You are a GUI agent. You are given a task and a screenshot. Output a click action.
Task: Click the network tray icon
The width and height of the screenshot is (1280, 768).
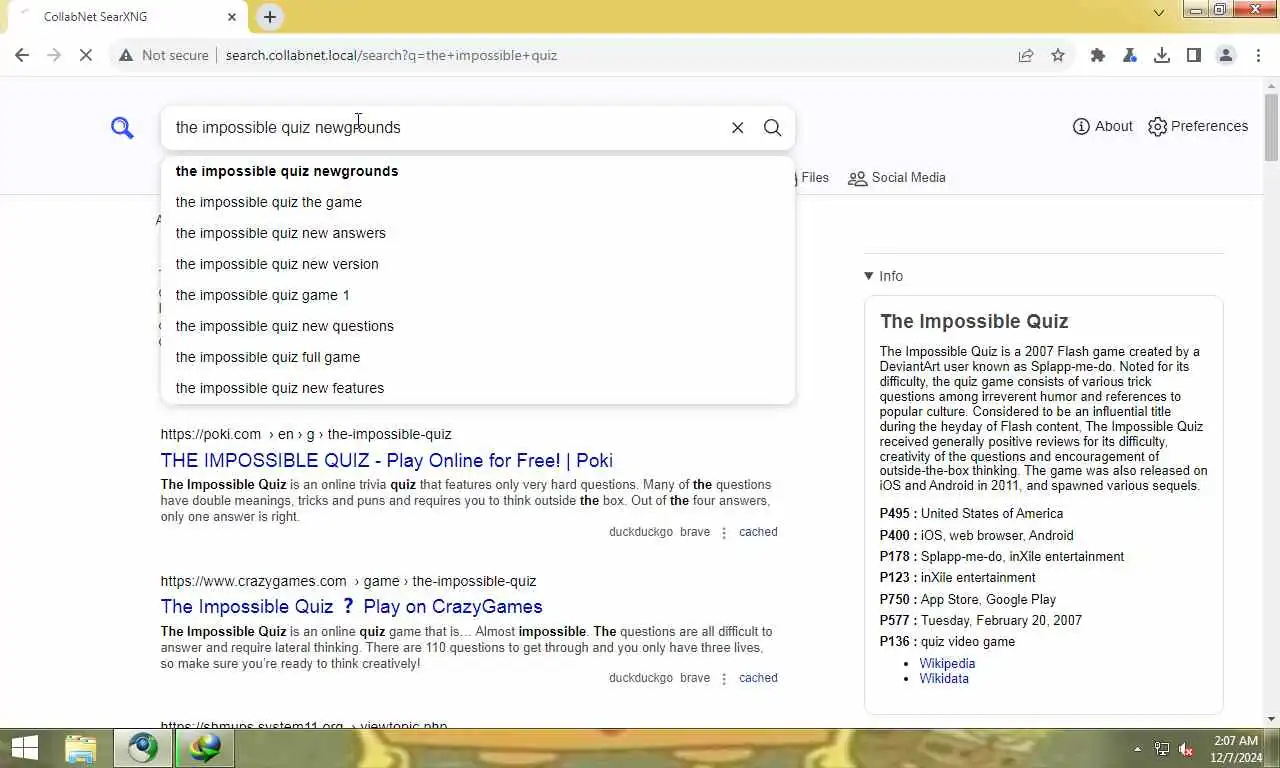[1162, 749]
